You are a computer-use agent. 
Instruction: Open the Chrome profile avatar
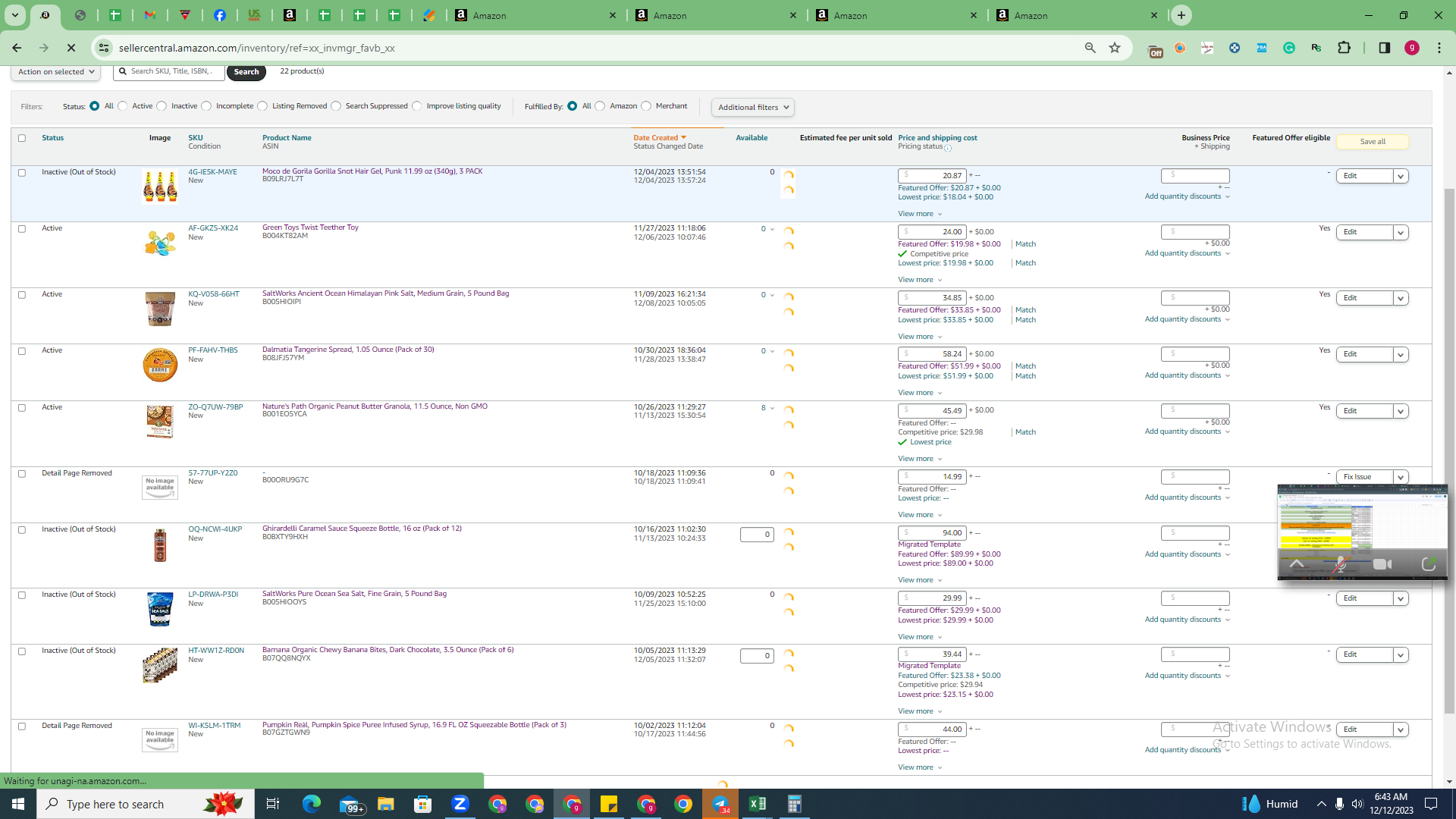[x=1412, y=48]
